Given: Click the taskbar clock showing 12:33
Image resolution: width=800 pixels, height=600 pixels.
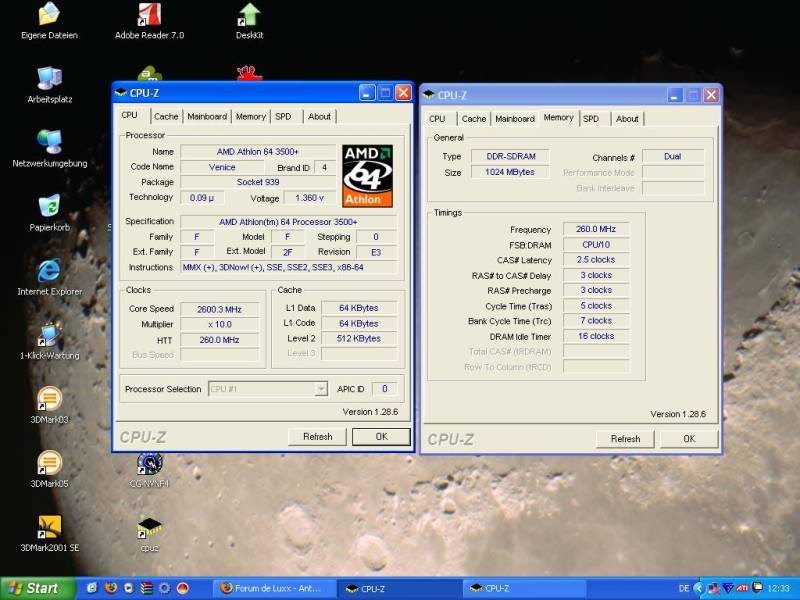Looking at the screenshot, I should [x=779, y=589].
